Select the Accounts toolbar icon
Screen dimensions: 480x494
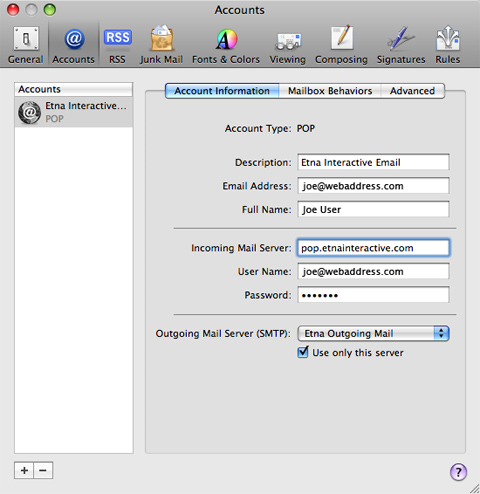[x=73, y=45]
